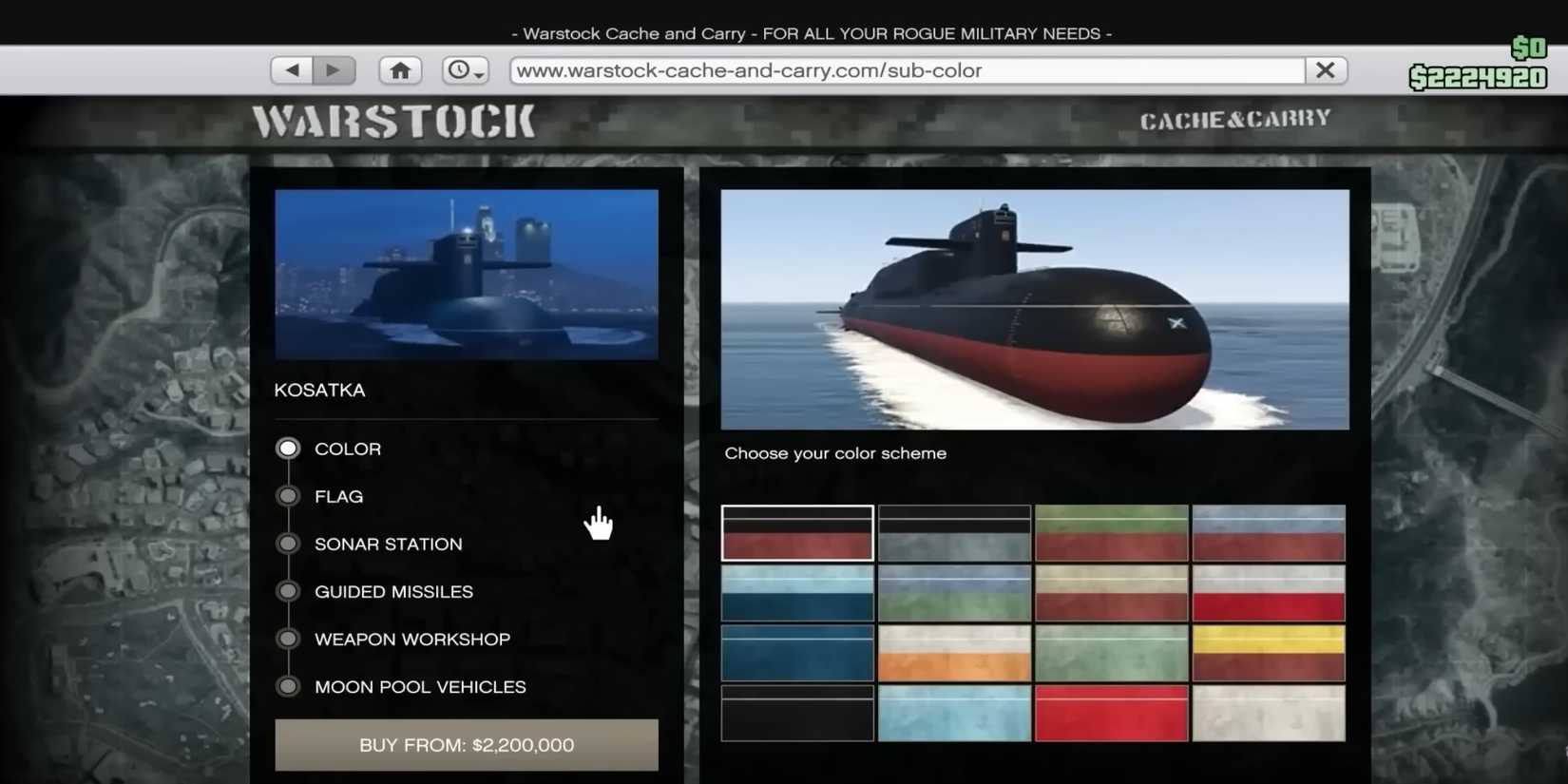Click the Cache & Carry header text
The image size is (1568, 784).
(1235, 120)
